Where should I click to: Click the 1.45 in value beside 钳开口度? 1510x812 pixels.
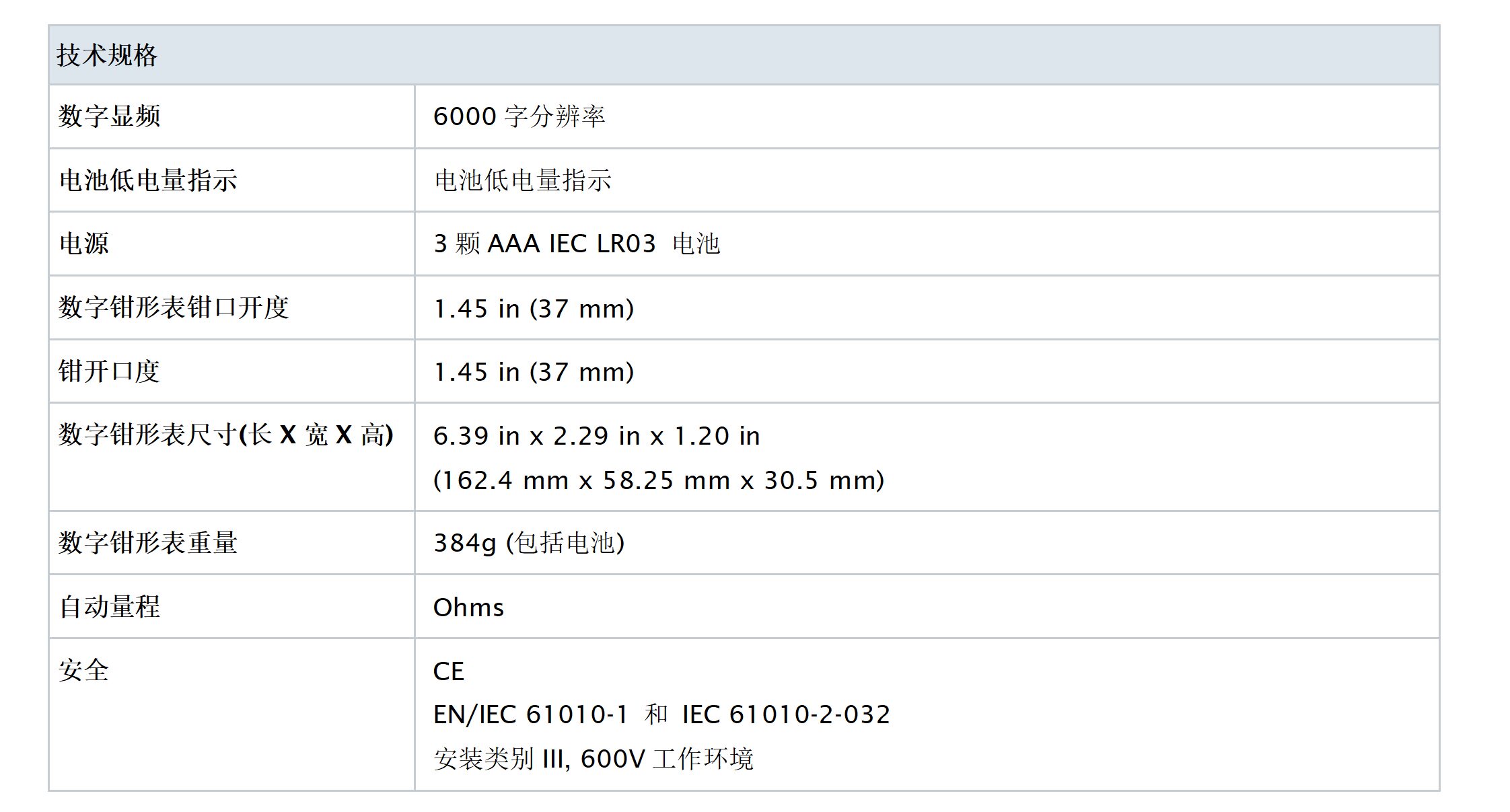click(x=534, y=372)
